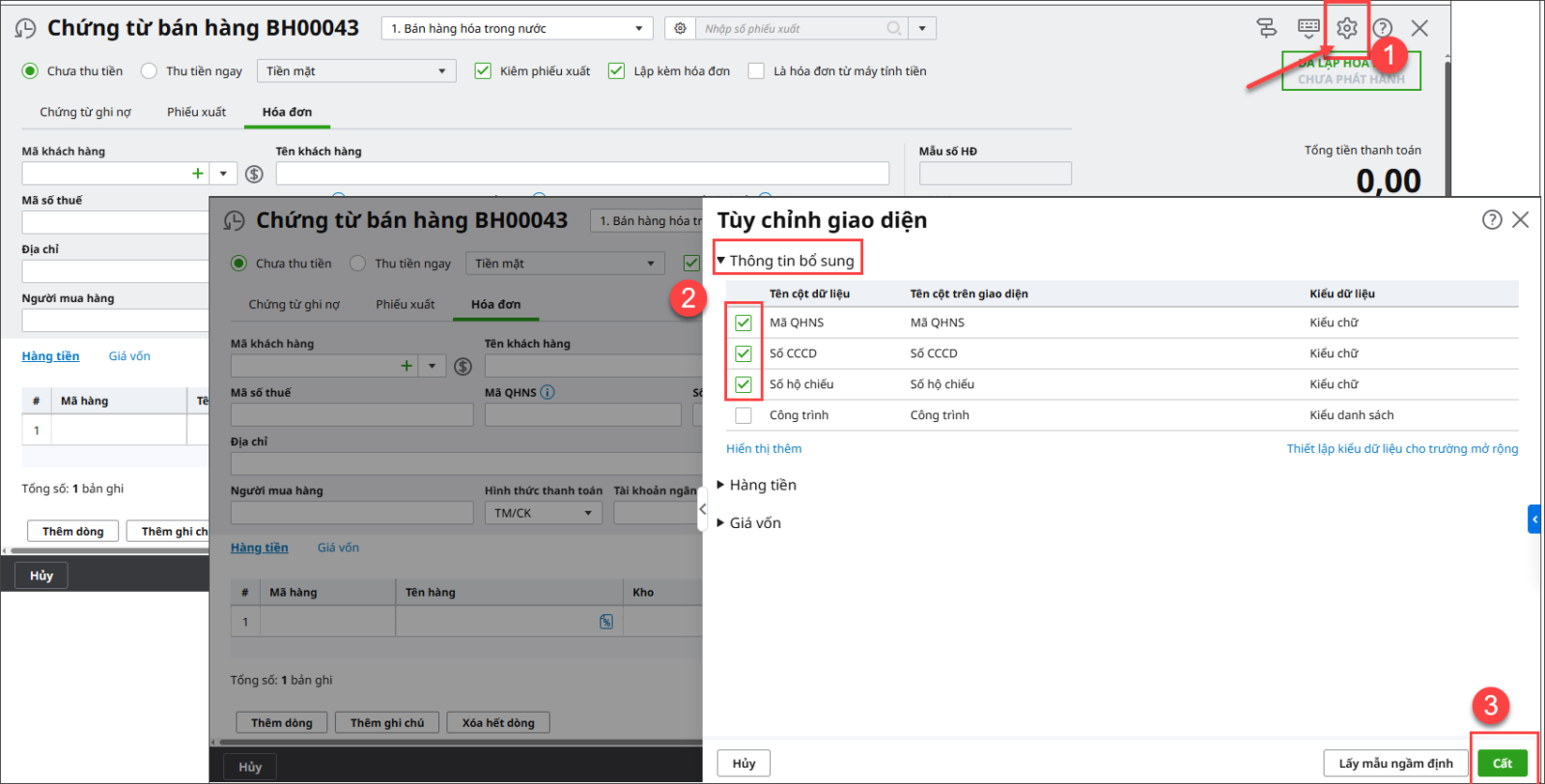Image resolution: width=1545 pixels, height=784 pixels.
Task: Open the TM/CK payment form dropdown
Action: (x=543, y=513)
